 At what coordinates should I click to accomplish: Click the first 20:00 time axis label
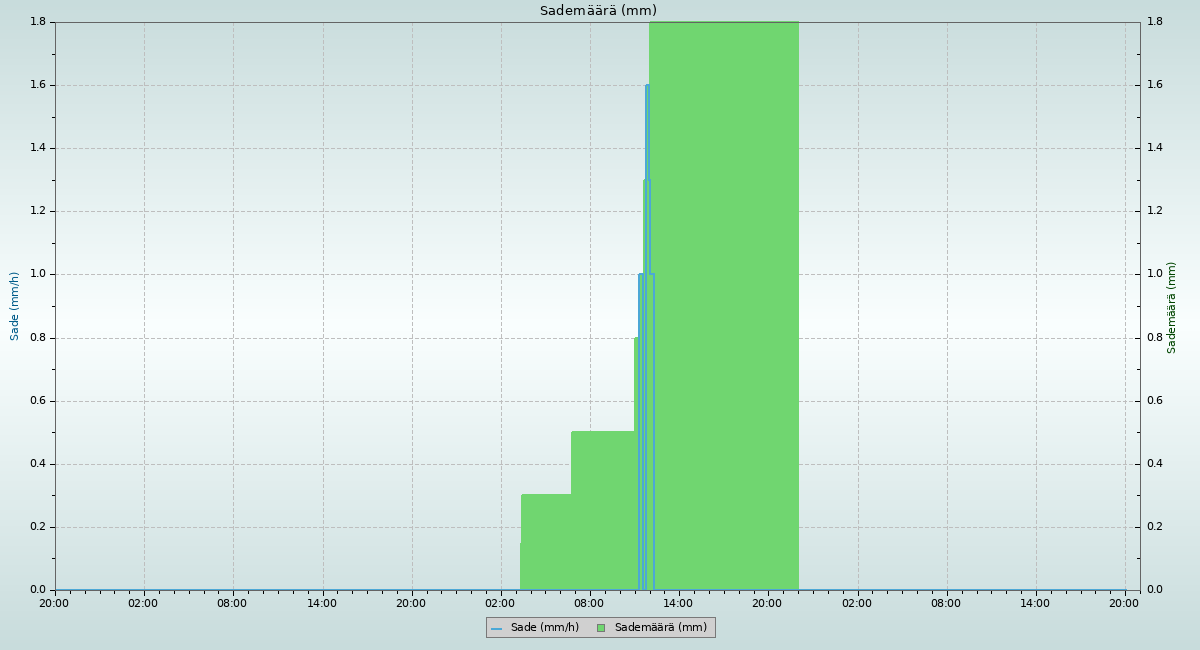pos(54,603)
